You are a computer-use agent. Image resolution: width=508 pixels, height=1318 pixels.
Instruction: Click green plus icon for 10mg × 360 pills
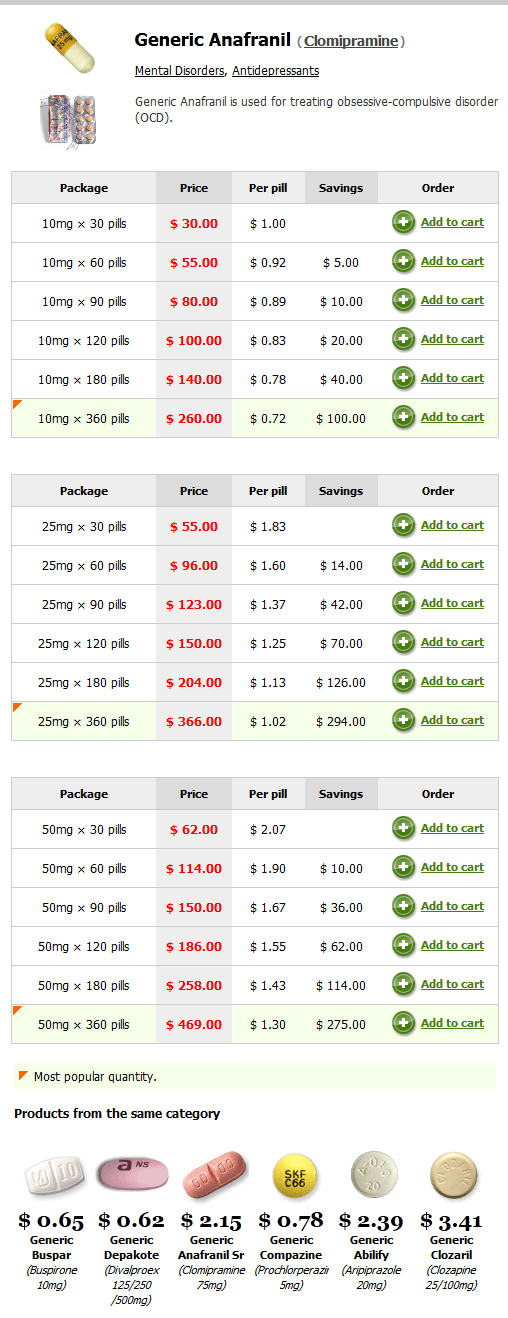point(404,418)
